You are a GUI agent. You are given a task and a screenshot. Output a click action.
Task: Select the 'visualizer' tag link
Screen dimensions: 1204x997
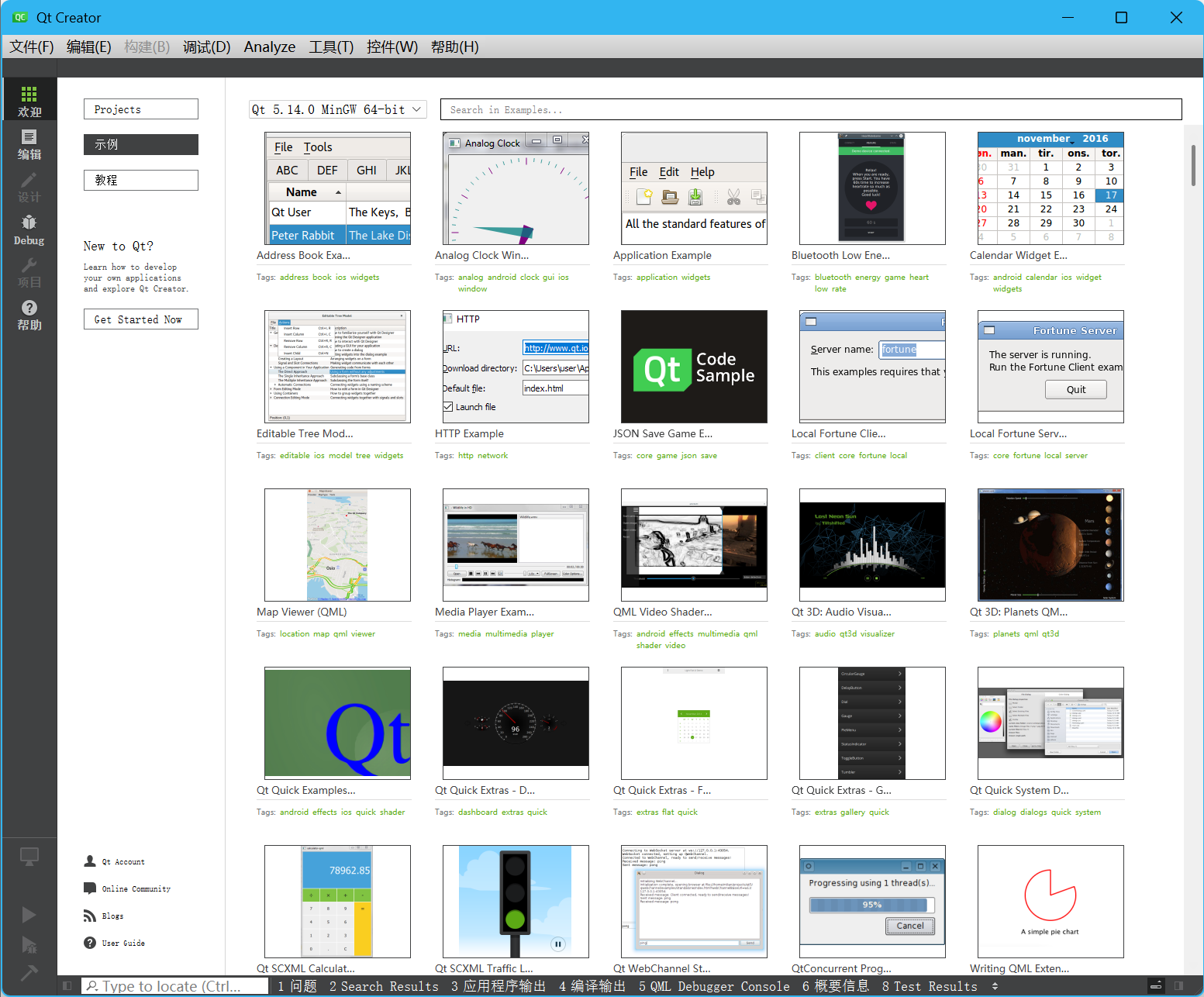(878, 633)
